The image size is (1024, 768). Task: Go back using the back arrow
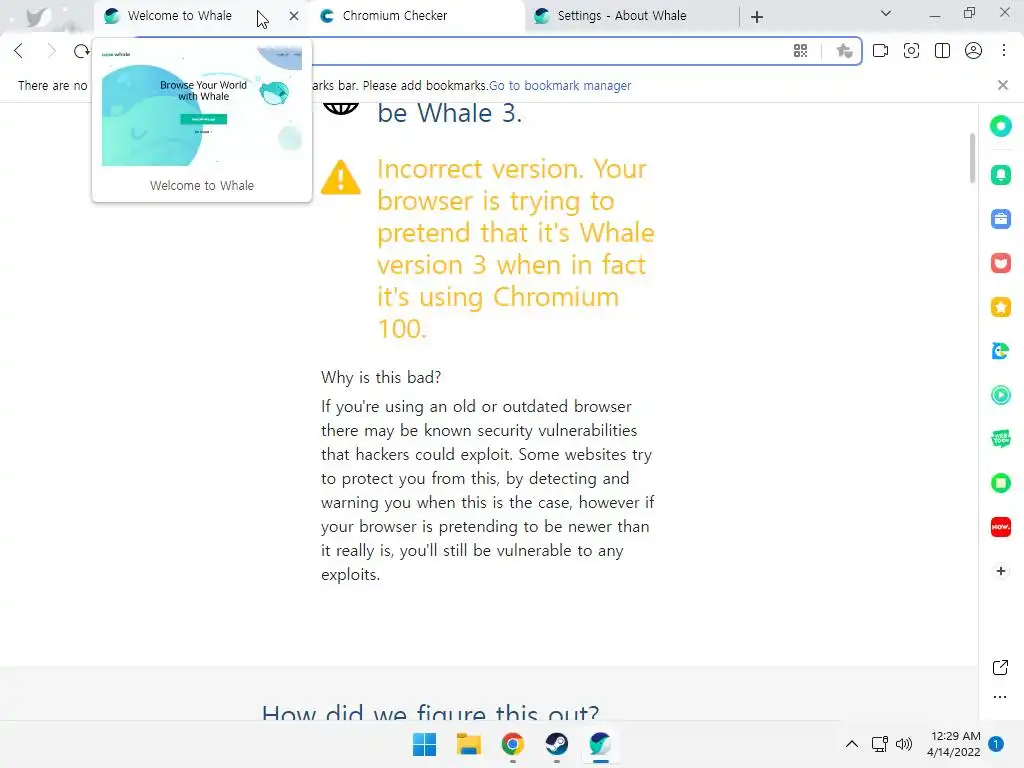(18, 51)
